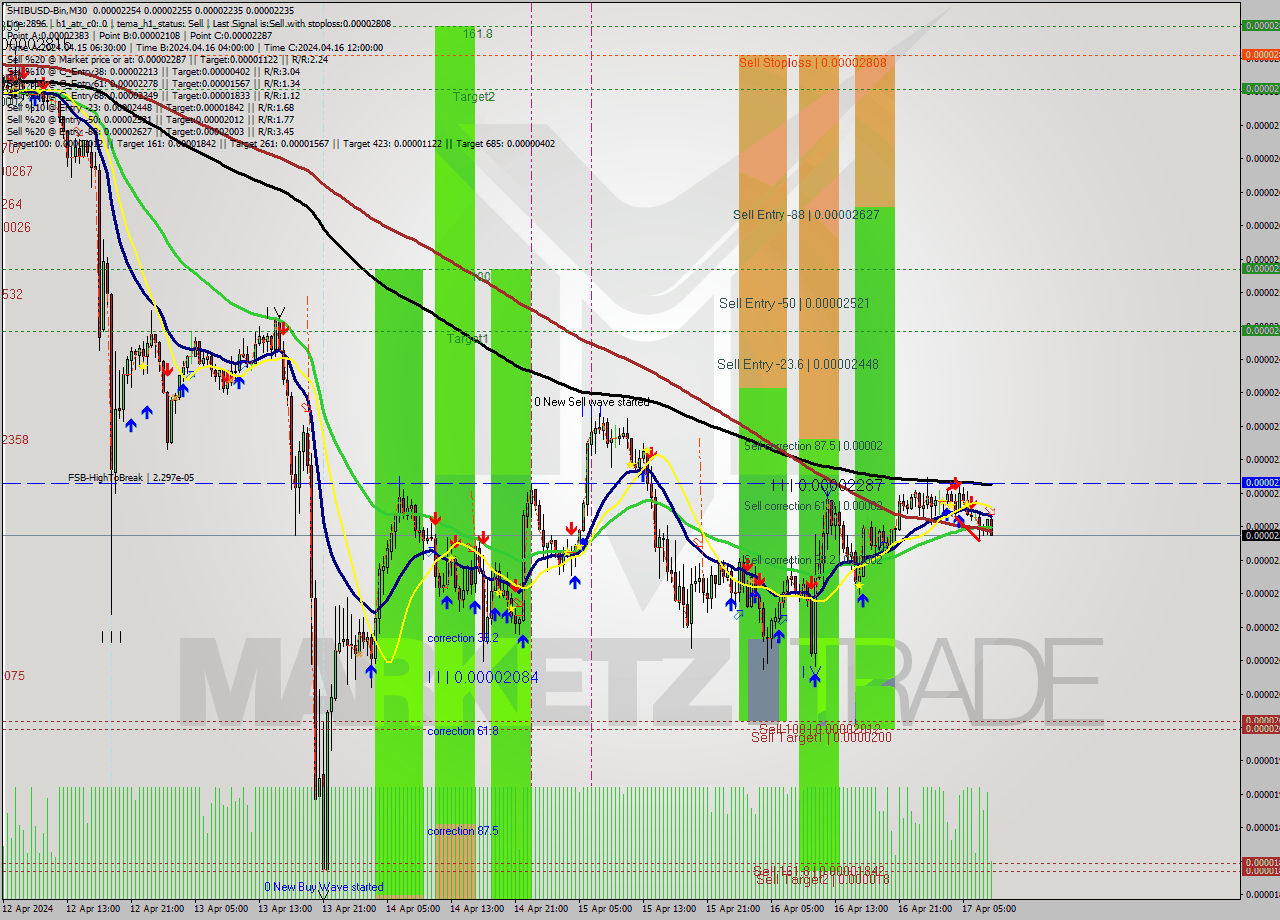Click the '14 Apr 13:00' time axis label

pos(477,908)
